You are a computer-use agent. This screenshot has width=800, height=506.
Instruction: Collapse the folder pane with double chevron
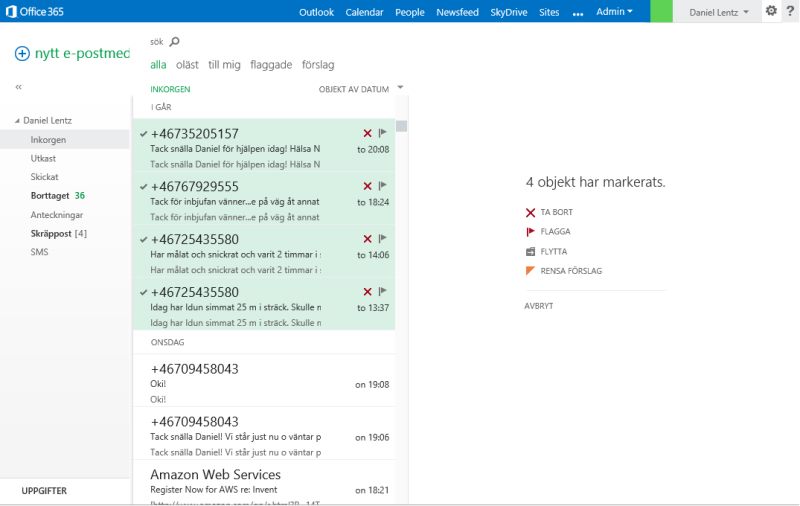pos(19,88)
